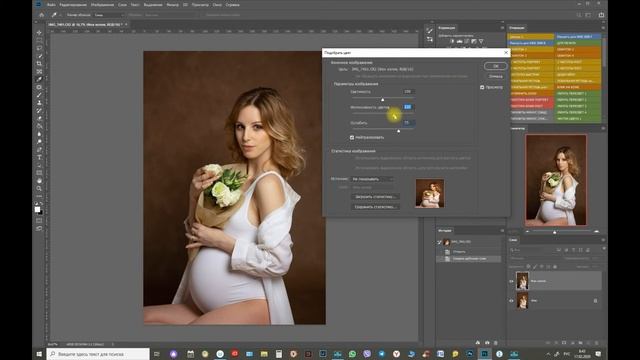Select the Eraser tool
Screen dimensions: 640x360
(x=39, y=118)
